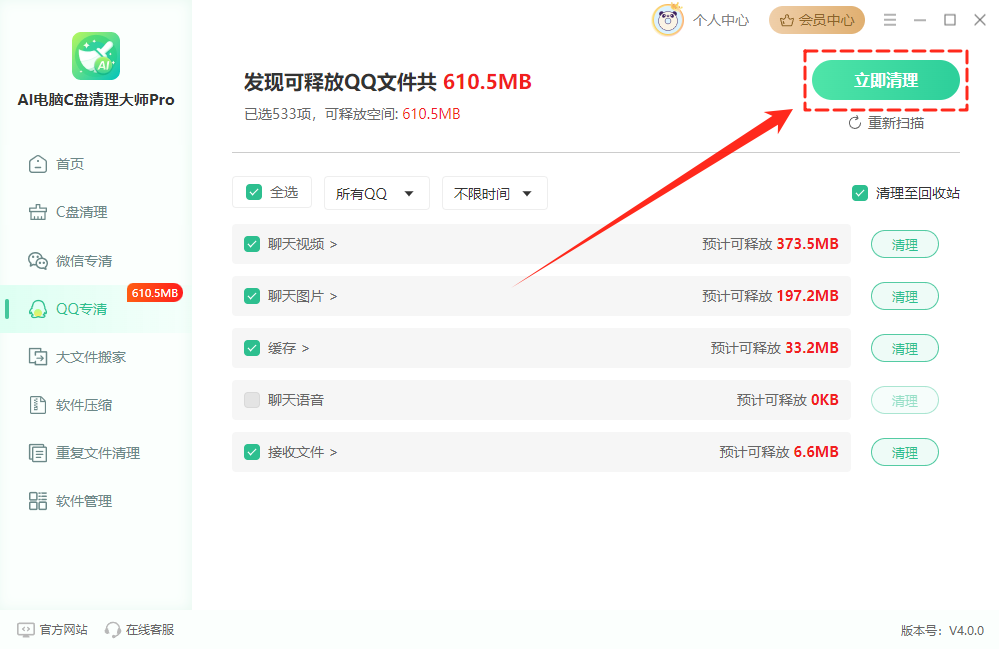Click the 197.2MB size value
999x649 pixels.
tap(807, 296)
